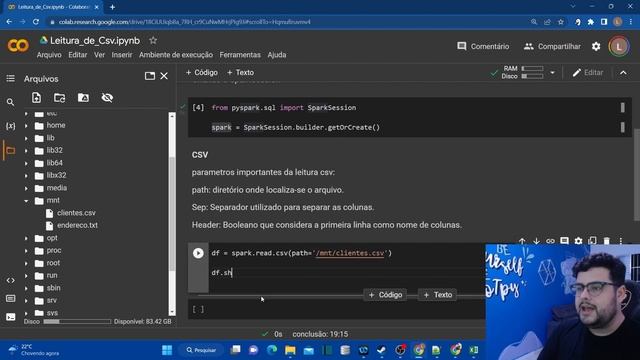Move the selected cell up
Viewport: 640px width, 360px height.
pos(522,241)
